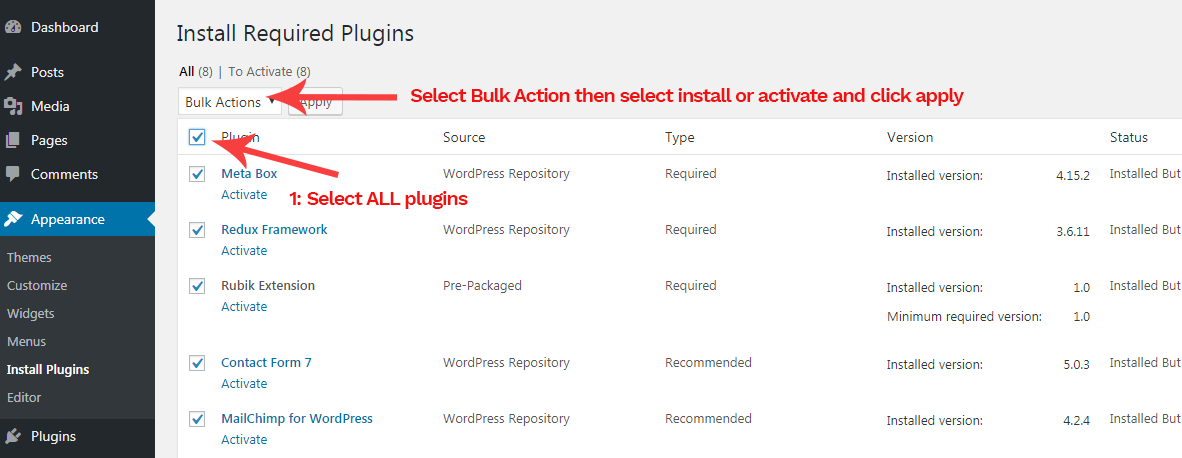Go to Widgets under Appearance
1182x458 pixels.
30,313
